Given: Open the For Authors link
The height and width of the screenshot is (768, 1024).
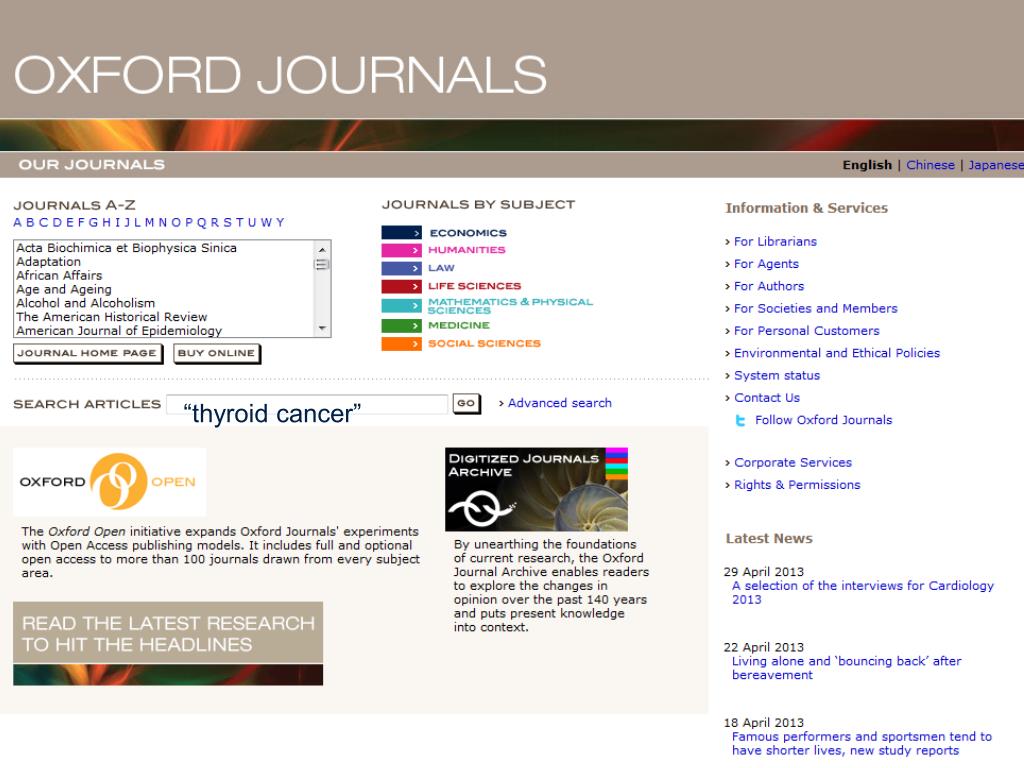Looking at the screenshot, I should pos(769,286).
